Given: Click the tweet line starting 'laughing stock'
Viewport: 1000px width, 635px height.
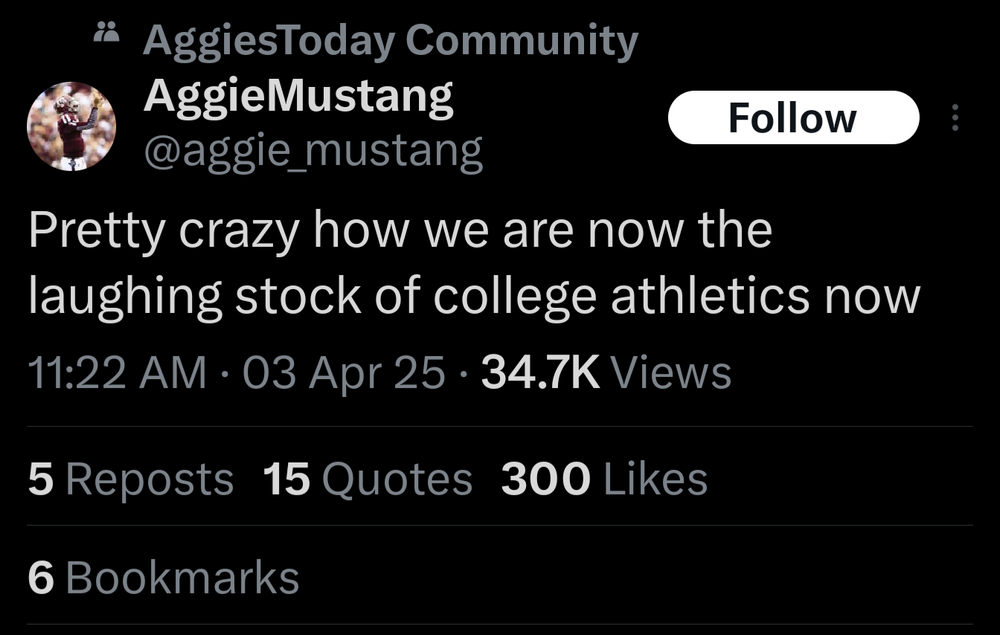Looking at the screenshot, I should point(474,297).
